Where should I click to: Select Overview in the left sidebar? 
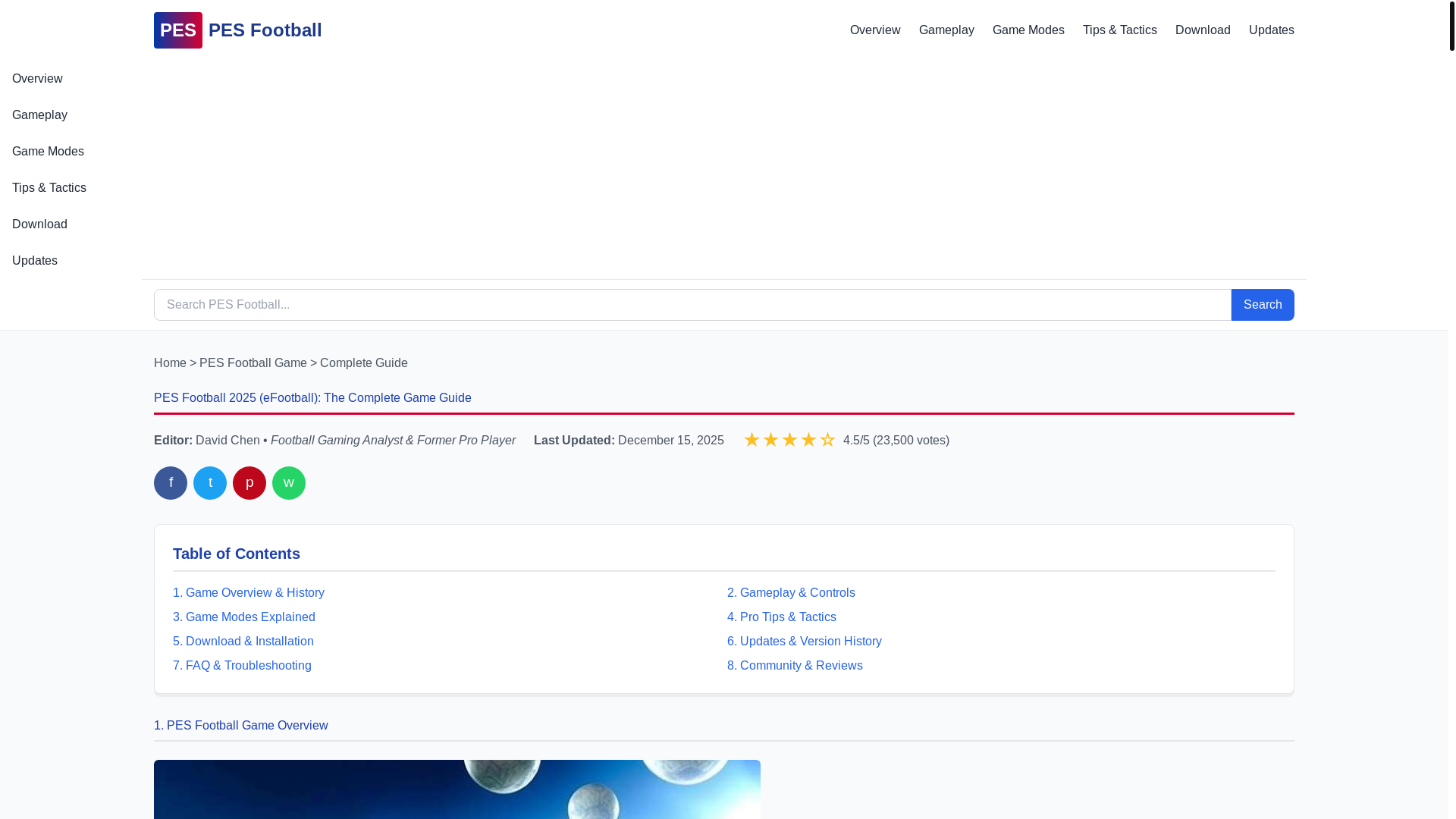[37, 79]
